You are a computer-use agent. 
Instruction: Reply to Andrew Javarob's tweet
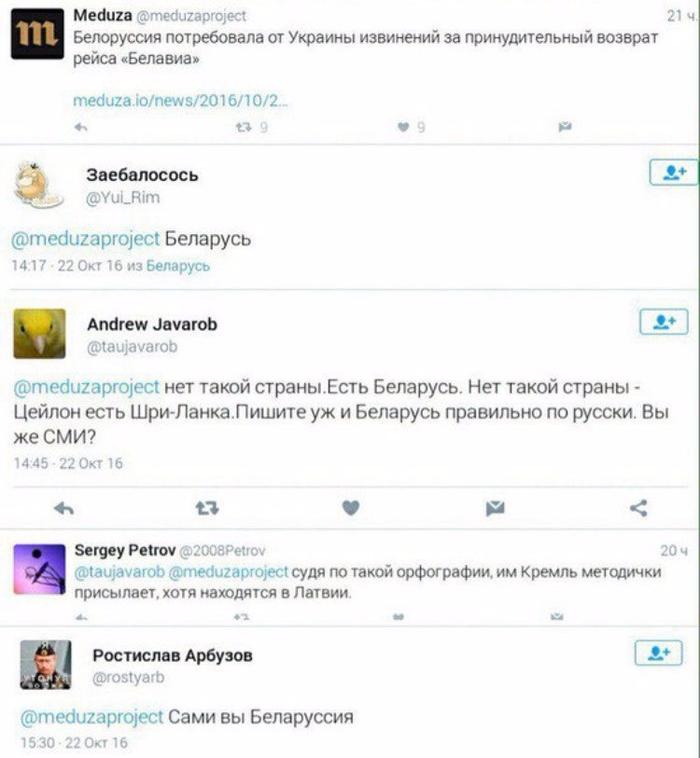[x=64, y=508]
